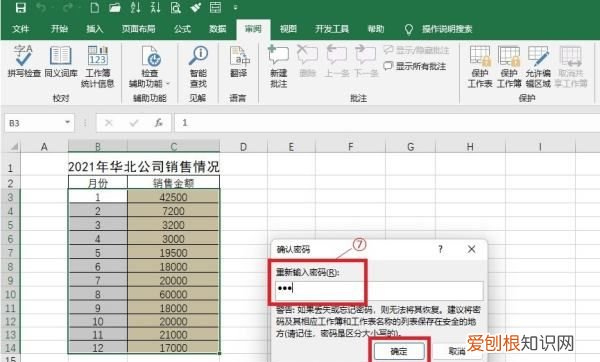Viewport: 600px width, 362px height.
Task: Click 允许编辑区域 allow edit ranges
Action: click(538, 67)
